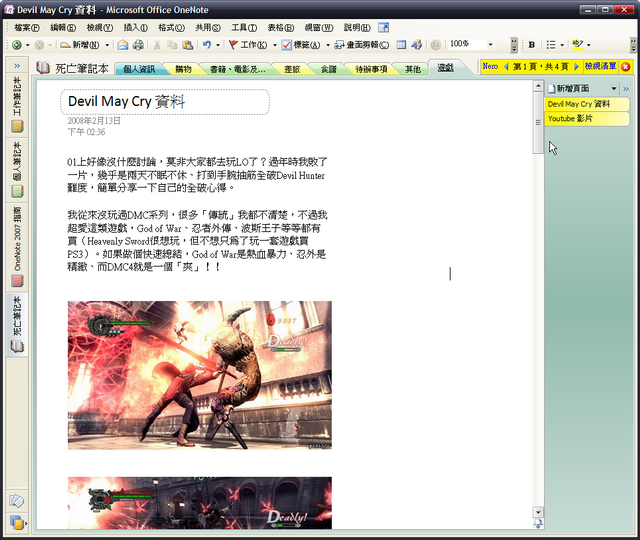
Task: Click the vertical scrollbar thumb
Action: [x=538, y=122]
